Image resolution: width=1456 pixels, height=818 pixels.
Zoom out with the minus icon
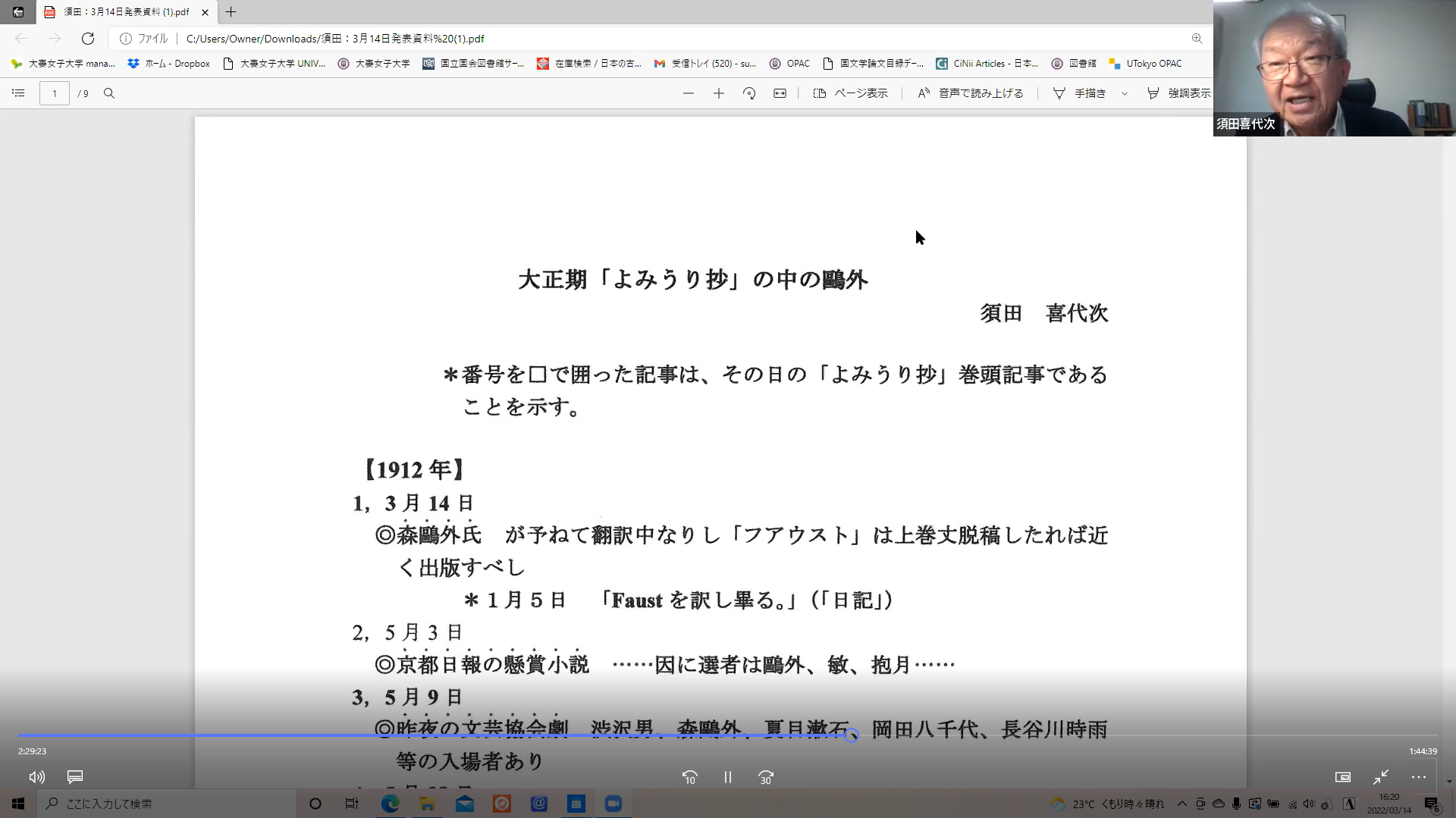pos(689,93)
